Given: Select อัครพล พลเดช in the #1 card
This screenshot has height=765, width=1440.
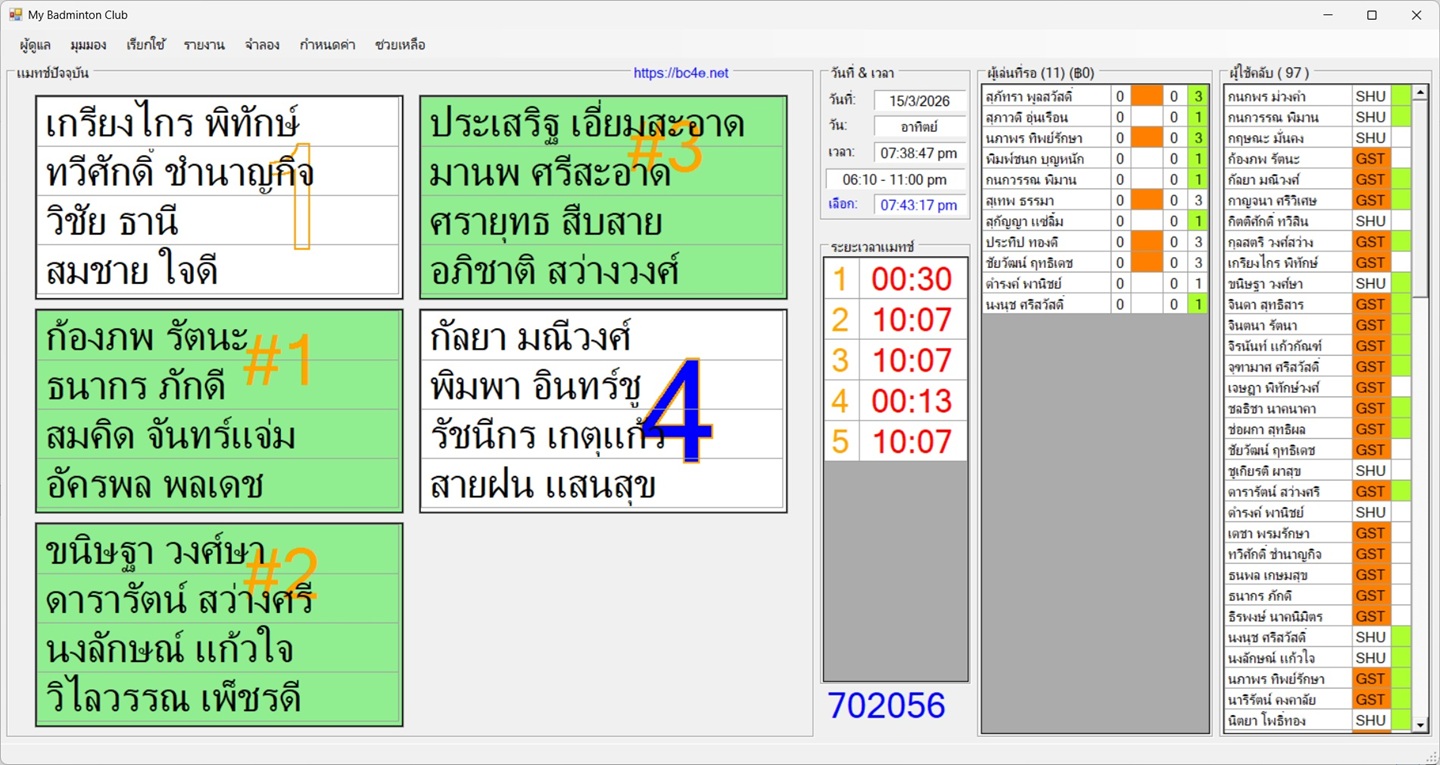Looking at the screenshot, I should [x=219, y=484].
